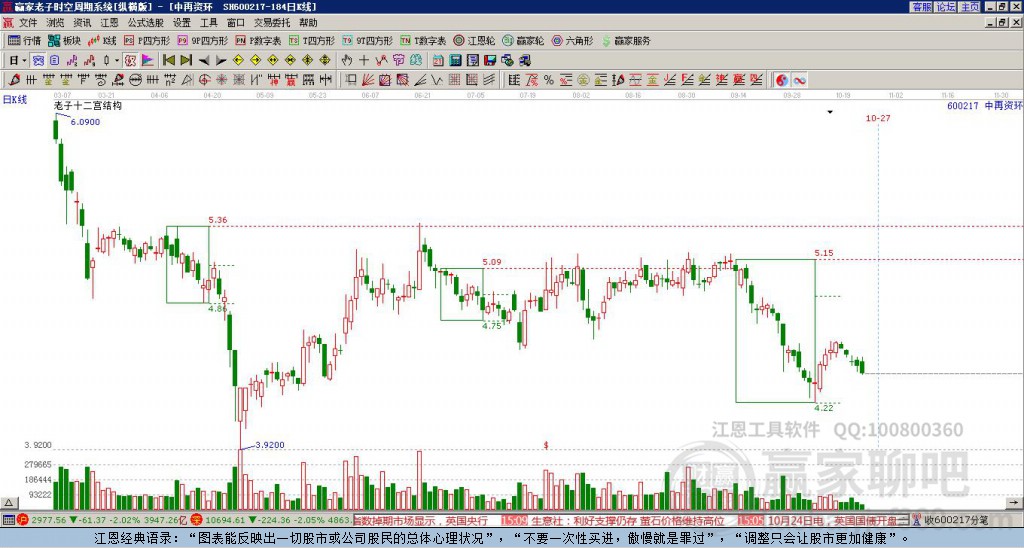Click the red $ marker on chart
The height and width of the screenshot is (548, 1024).
546,445
